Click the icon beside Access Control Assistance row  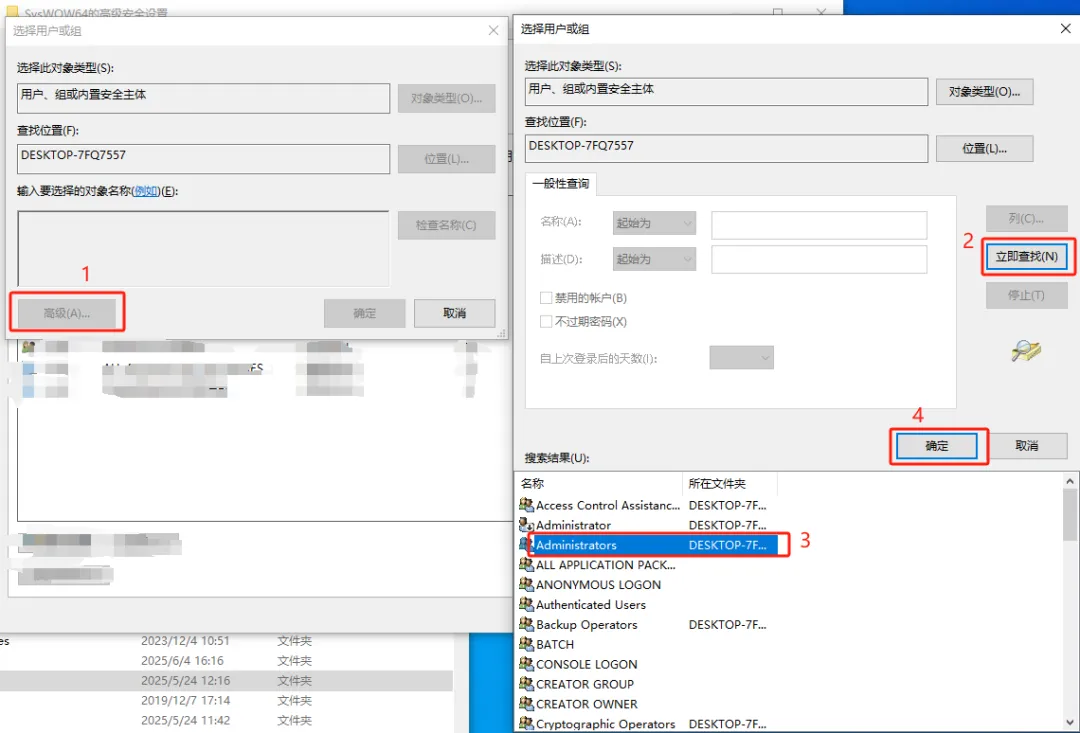[x=526, y=505]
